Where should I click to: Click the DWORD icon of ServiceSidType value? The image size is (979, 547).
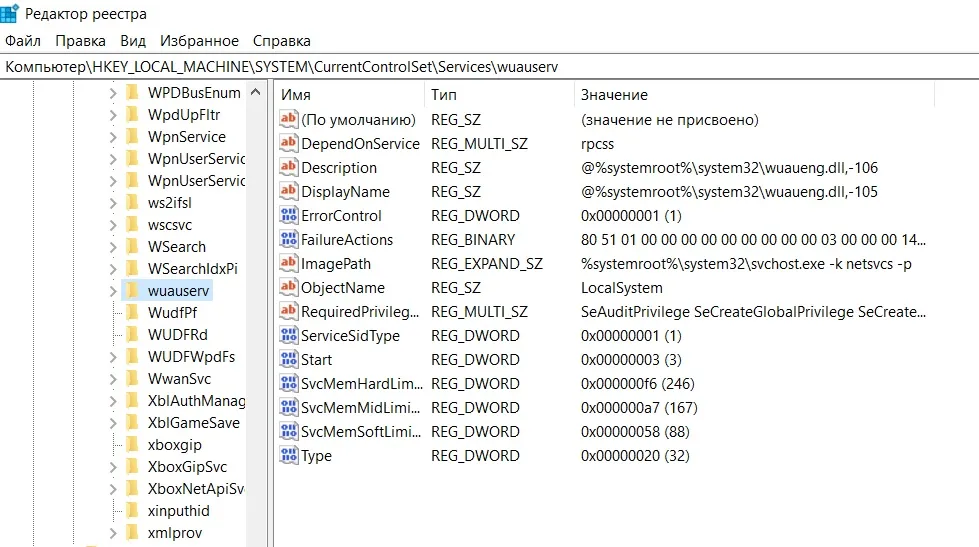click(288, 335)
